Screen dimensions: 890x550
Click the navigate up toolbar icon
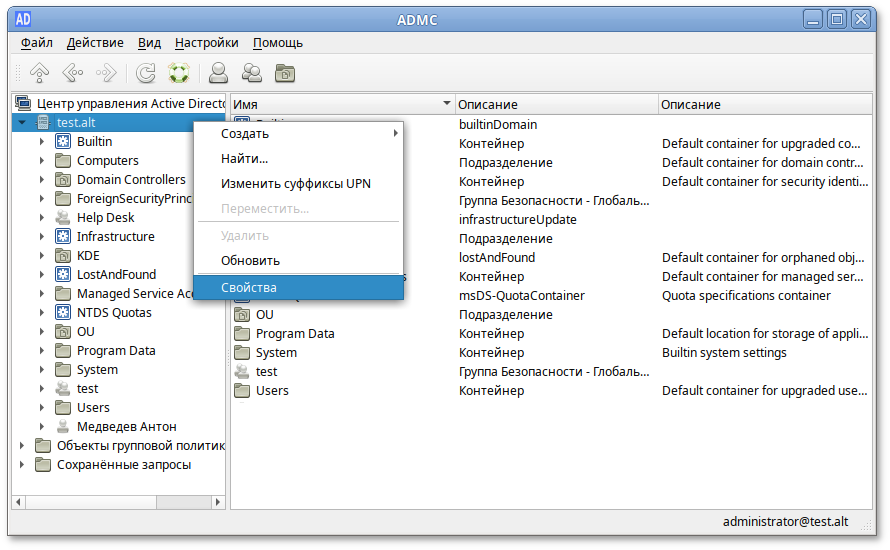(39, 73)
